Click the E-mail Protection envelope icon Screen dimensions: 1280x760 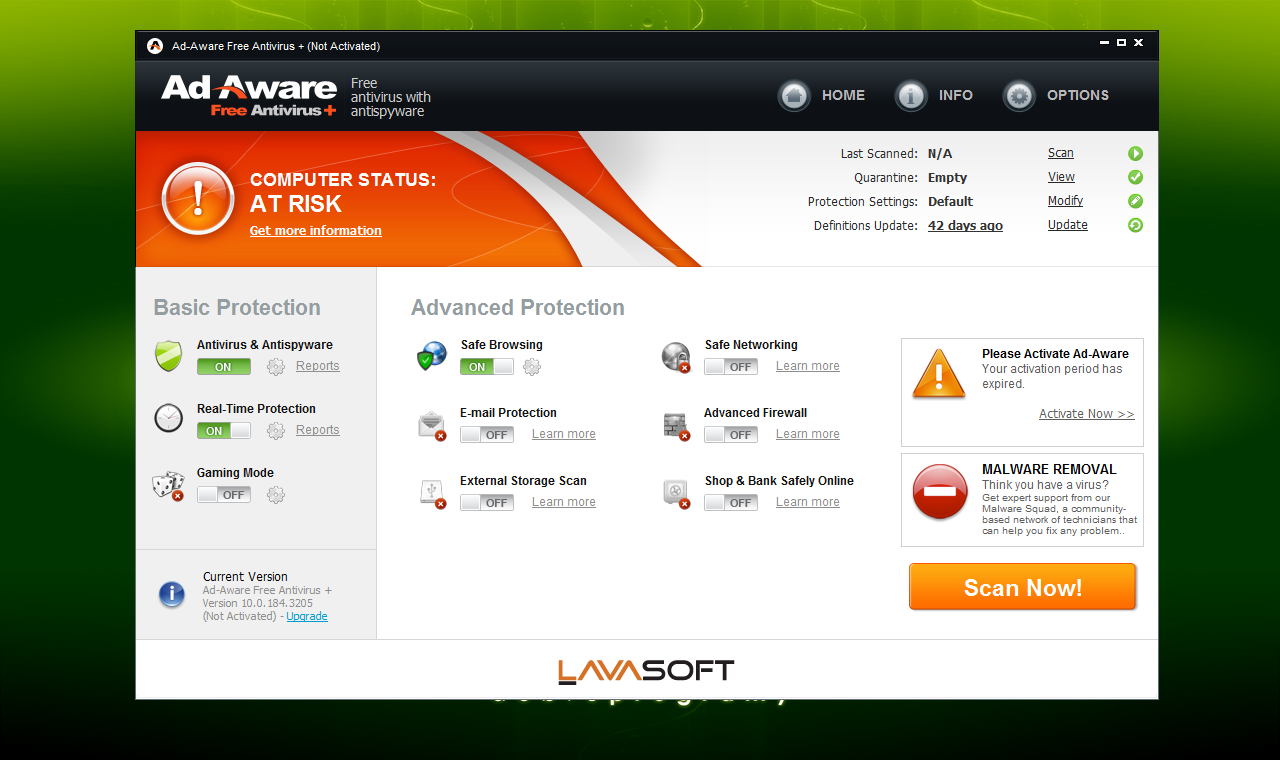[x=432, y=425]
